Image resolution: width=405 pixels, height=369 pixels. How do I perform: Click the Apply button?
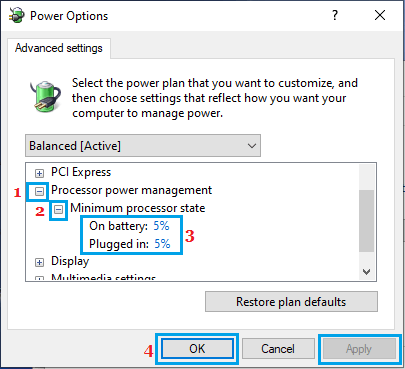[x=359, y=349]
